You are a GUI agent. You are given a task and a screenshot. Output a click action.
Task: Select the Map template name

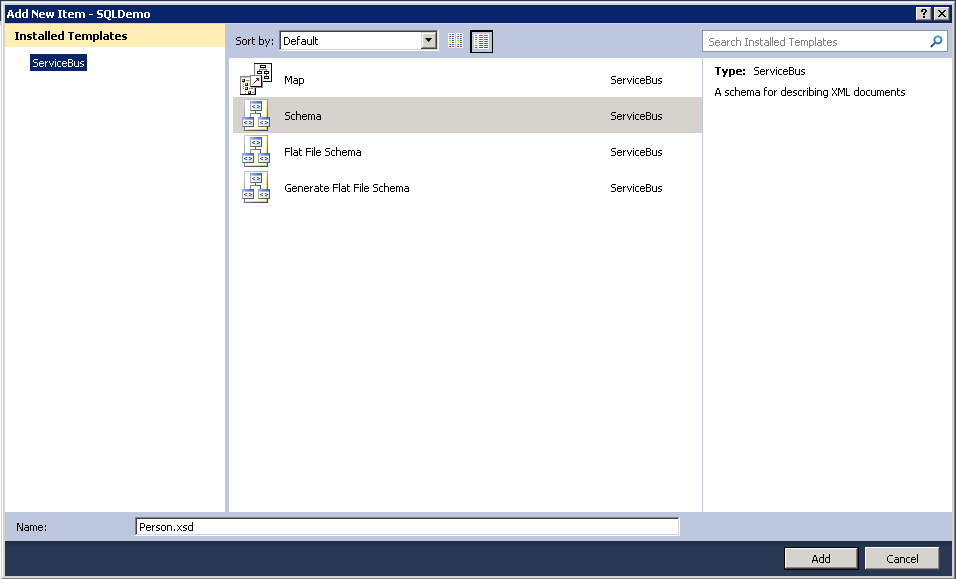click(294, 80)
